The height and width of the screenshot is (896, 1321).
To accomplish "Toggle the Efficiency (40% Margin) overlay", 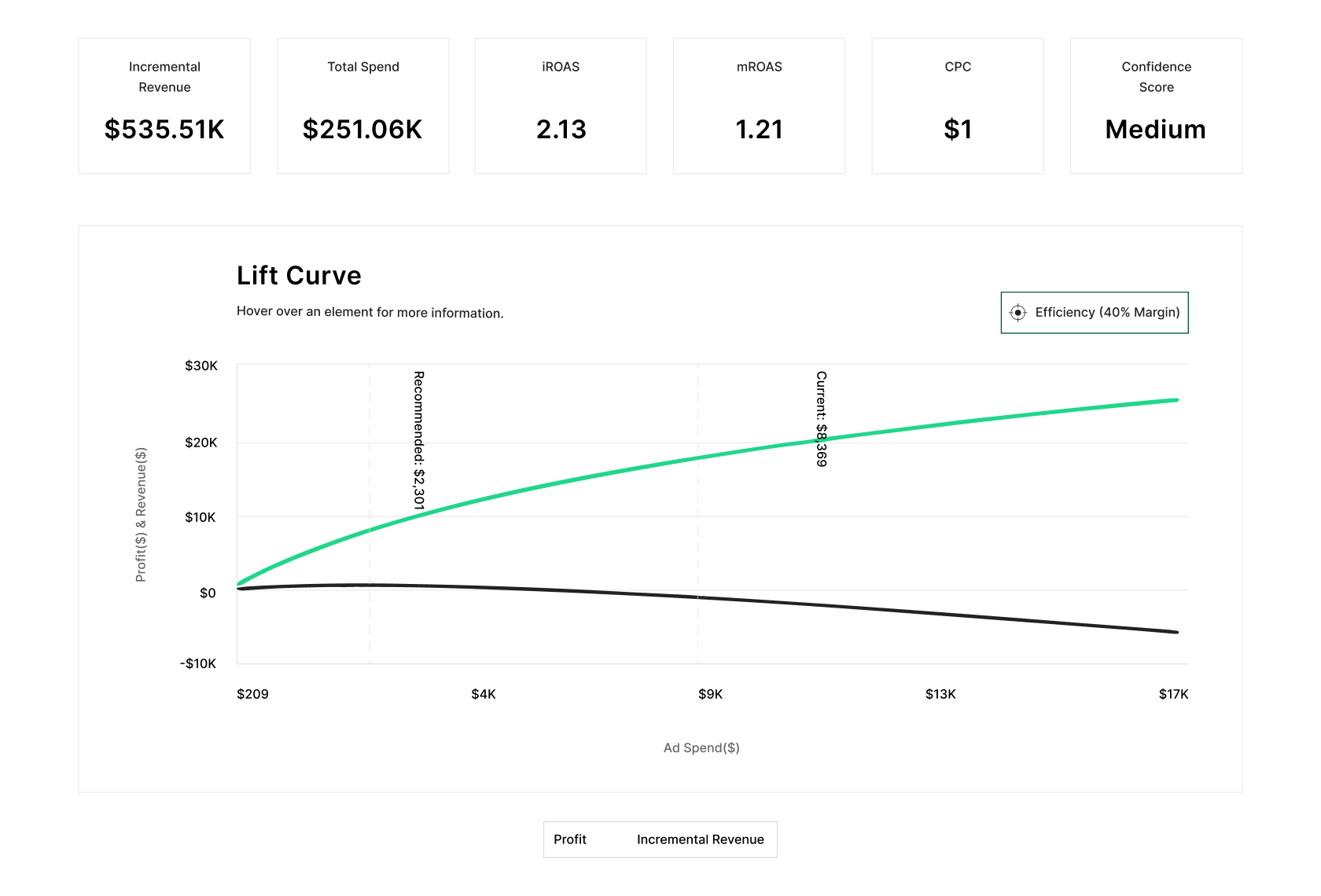I will 1094,312.
